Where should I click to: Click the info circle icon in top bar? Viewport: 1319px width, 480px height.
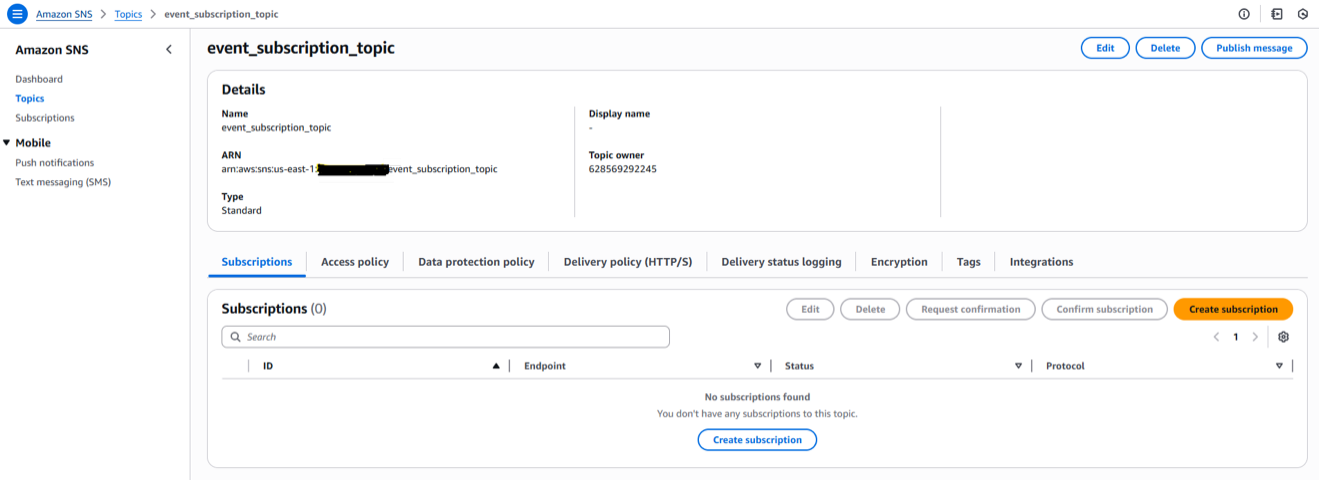(1244, 14)
